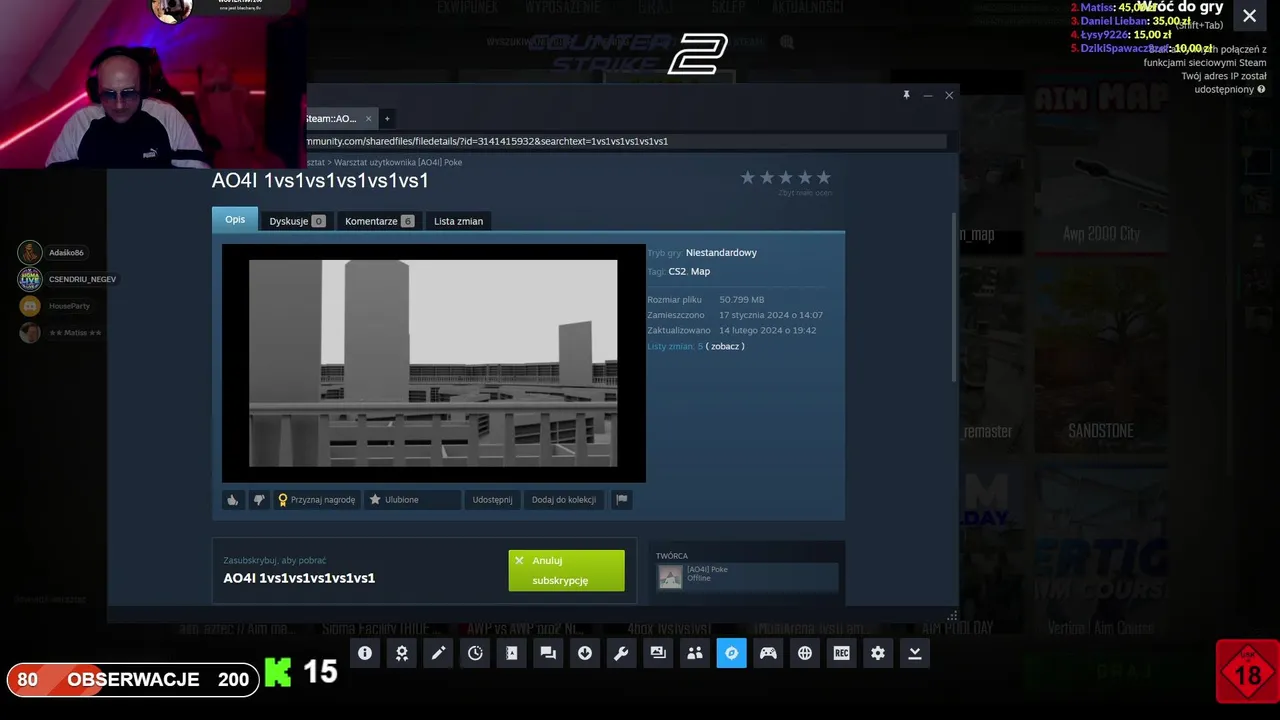Close the Steam:AO... browser tab
The height and width of the screenshot is (720, 1280).
point(368,119)
